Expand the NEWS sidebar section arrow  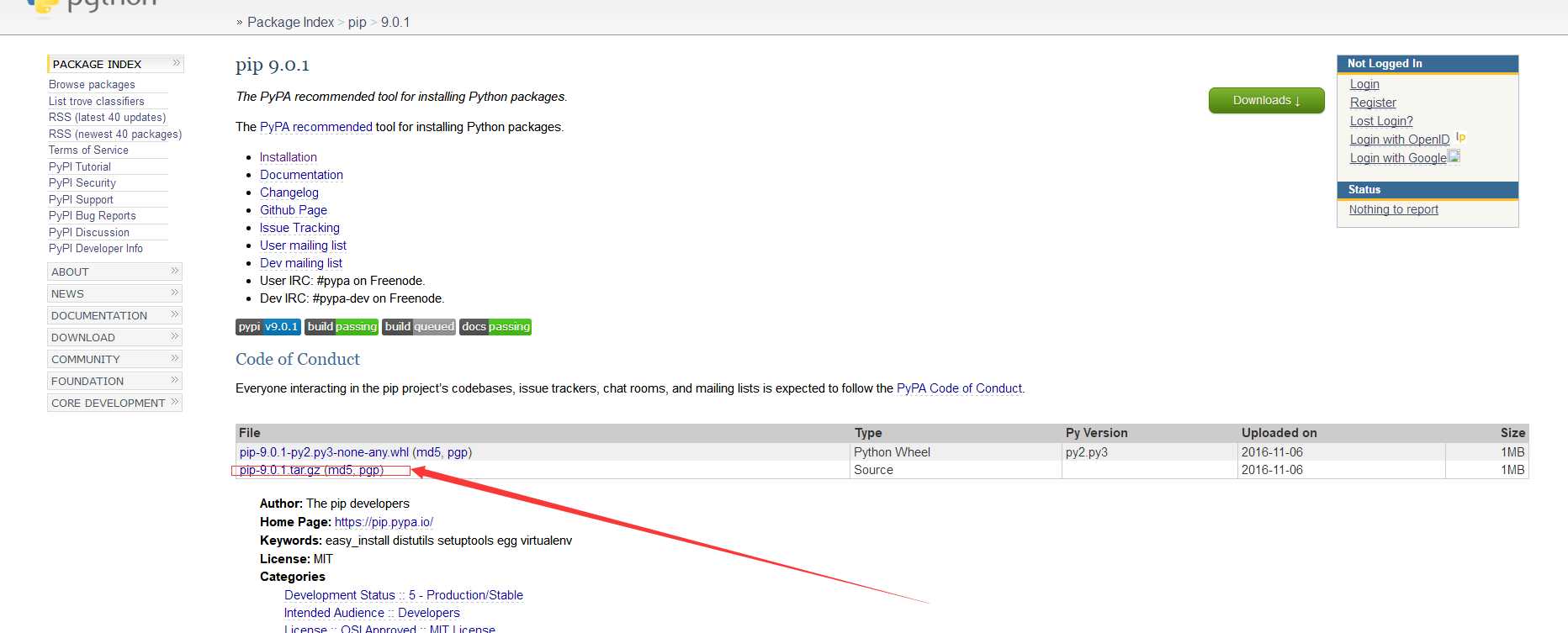(x=175, y=293)
